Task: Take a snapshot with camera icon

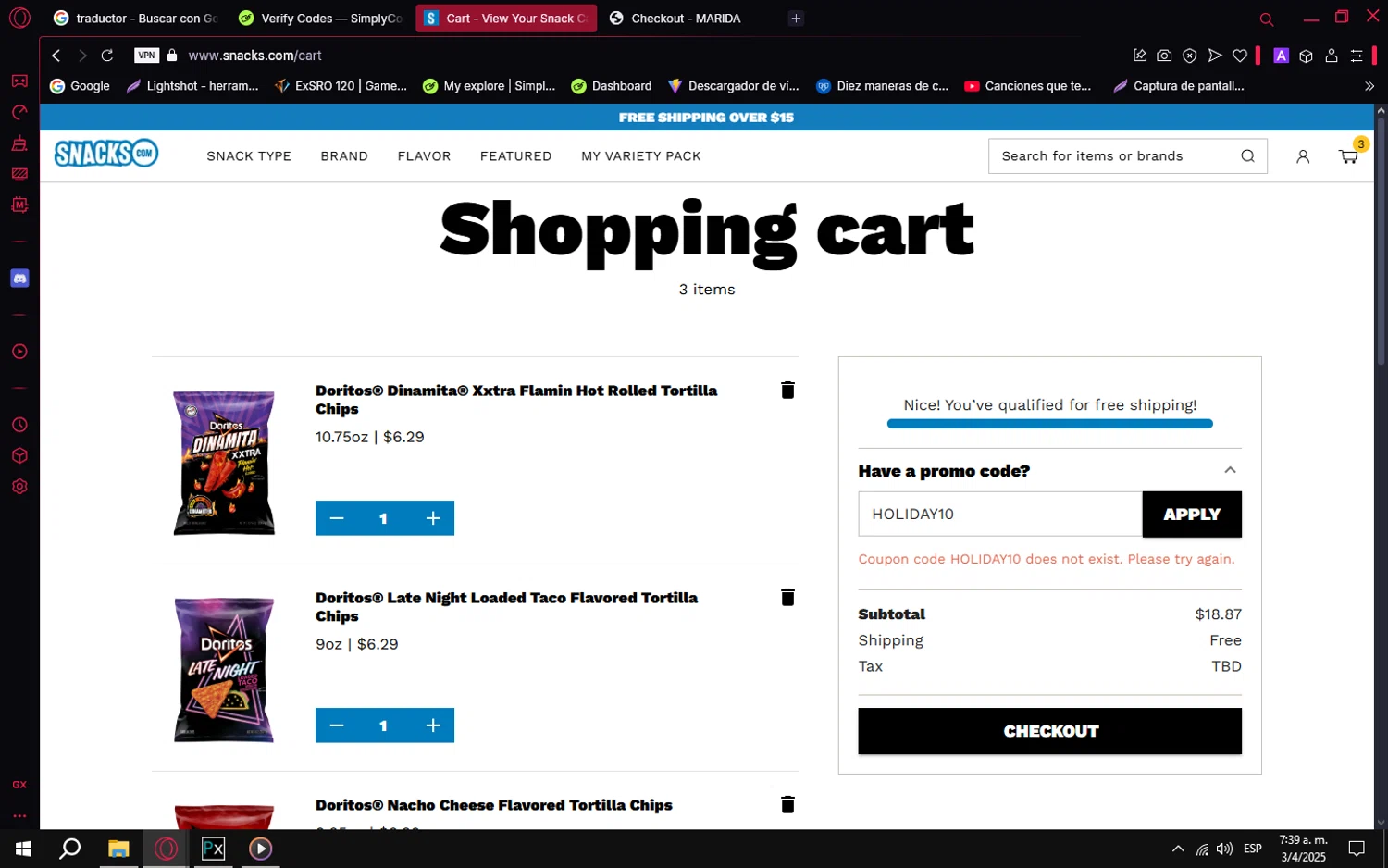Action: [1164, 56]
